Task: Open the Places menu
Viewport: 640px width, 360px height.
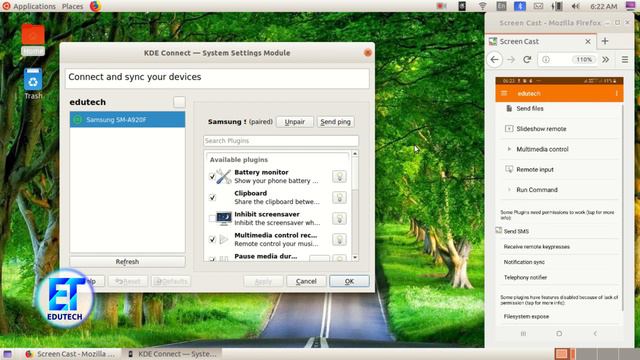Action: pos(73,6)
